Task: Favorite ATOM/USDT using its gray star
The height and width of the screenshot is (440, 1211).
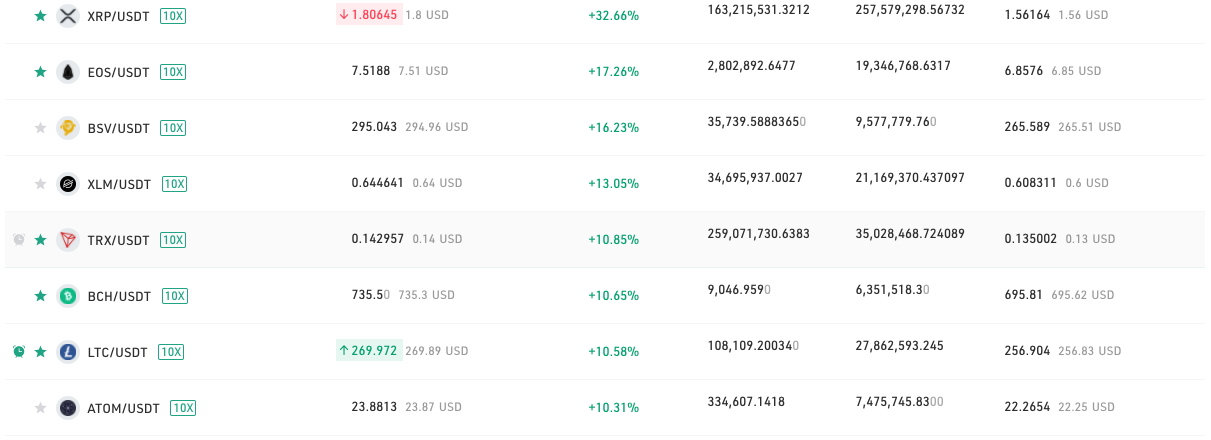Action: (x=41, y=408)
